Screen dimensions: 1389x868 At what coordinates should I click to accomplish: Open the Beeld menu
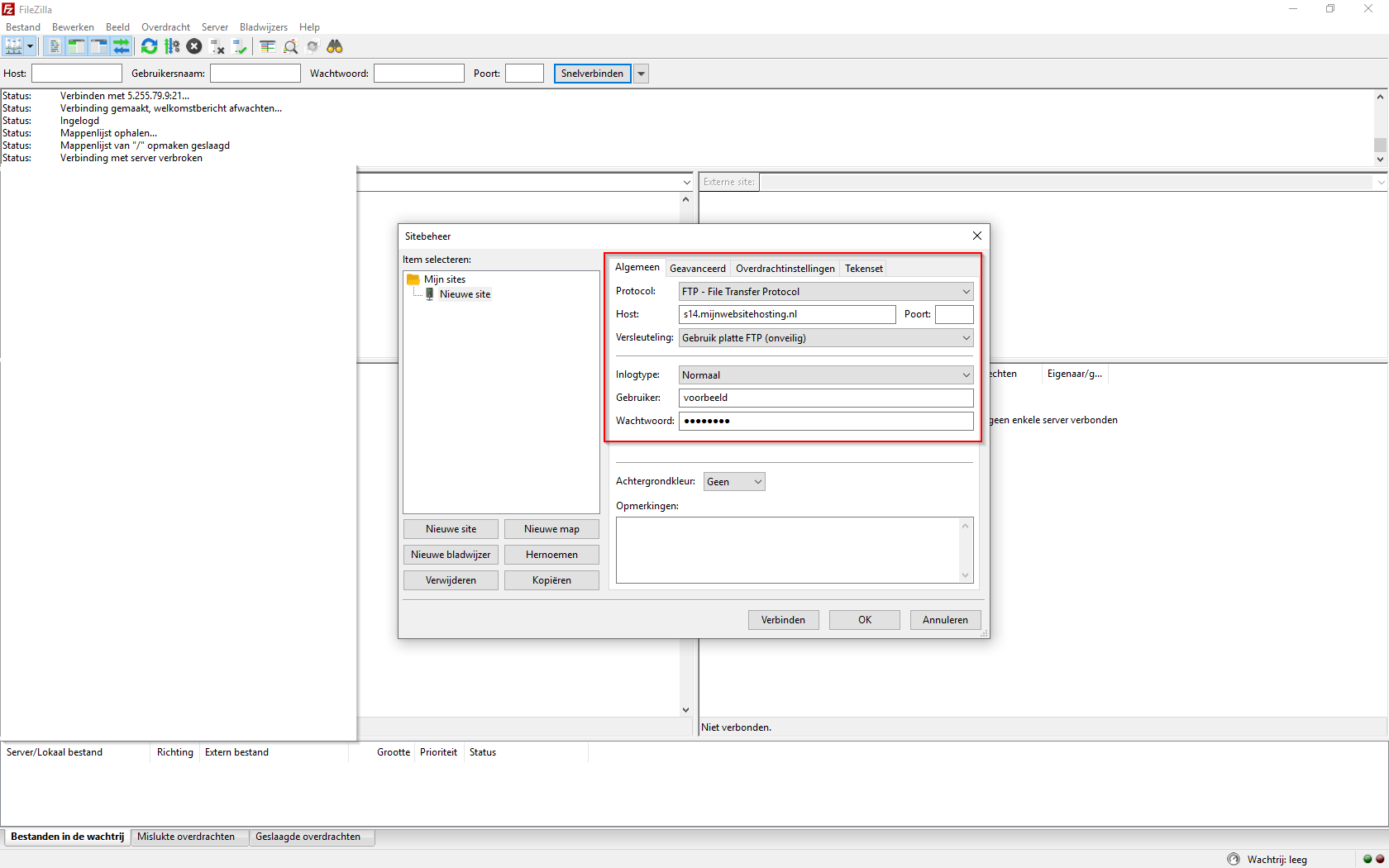point(117,27)
